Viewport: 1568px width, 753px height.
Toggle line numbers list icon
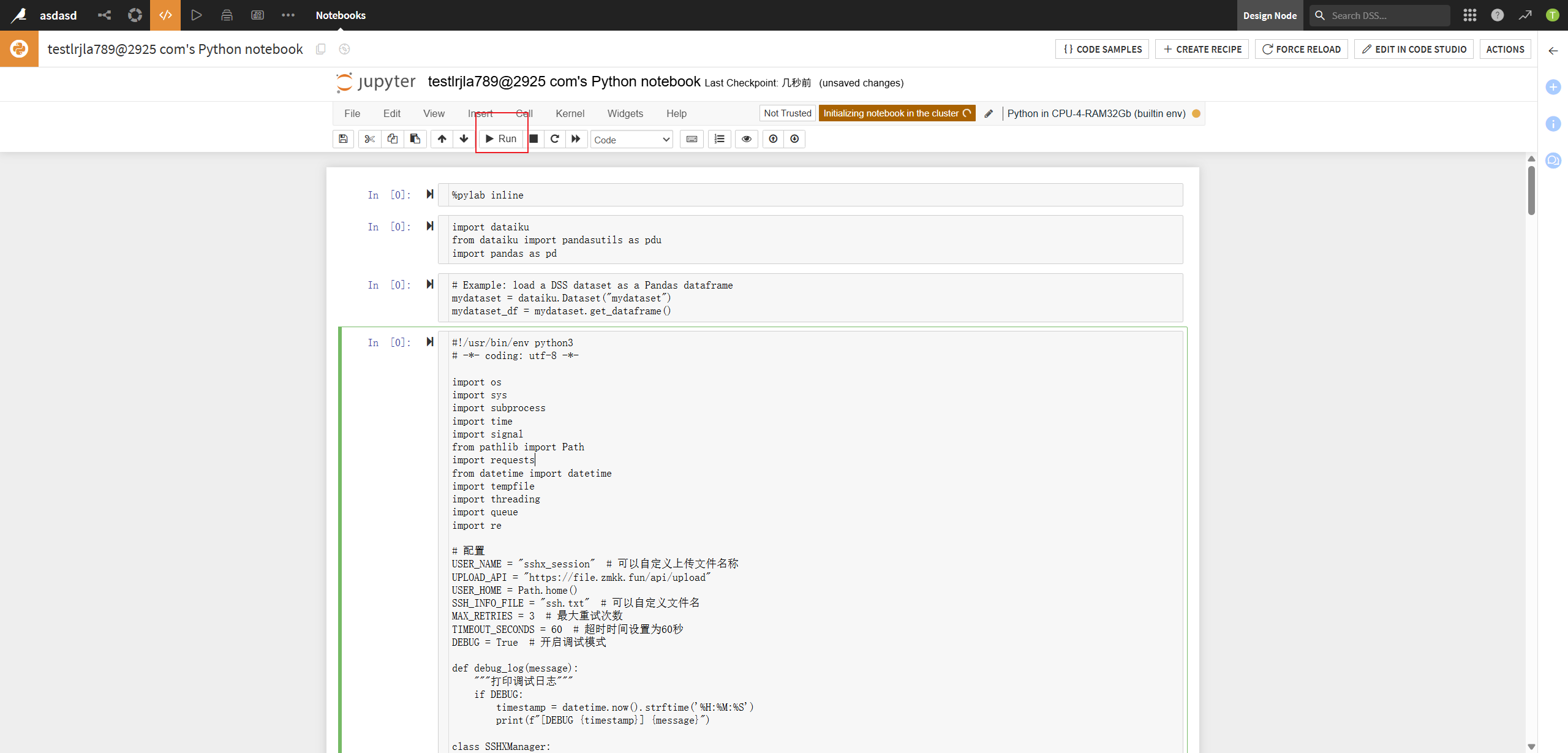720,139
